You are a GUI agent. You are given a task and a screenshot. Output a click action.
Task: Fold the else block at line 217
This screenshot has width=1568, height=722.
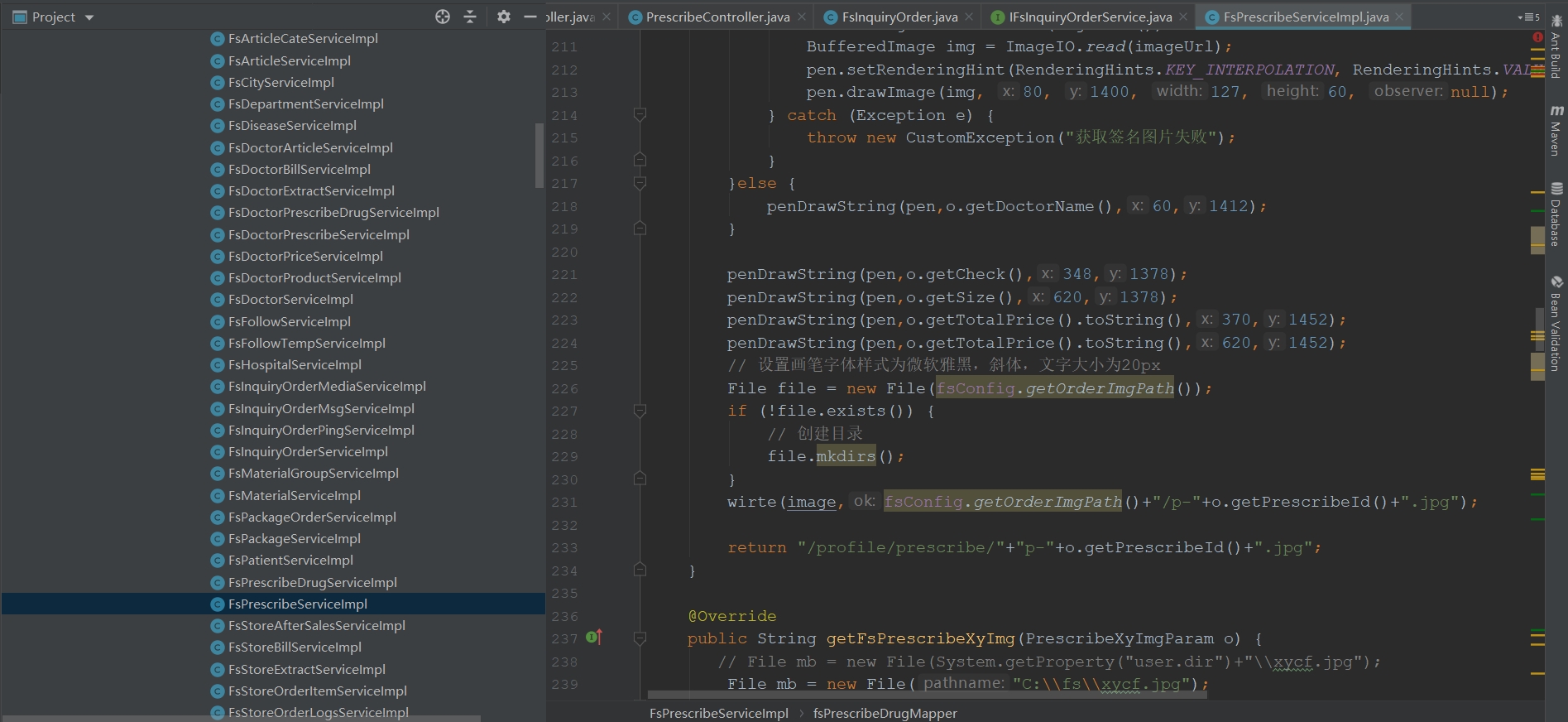(640, 182)
